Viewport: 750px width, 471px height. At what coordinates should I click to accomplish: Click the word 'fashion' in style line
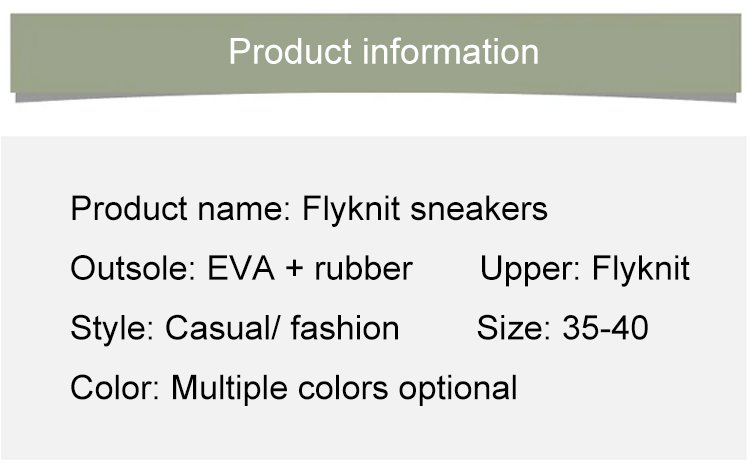tap(345, 328)
